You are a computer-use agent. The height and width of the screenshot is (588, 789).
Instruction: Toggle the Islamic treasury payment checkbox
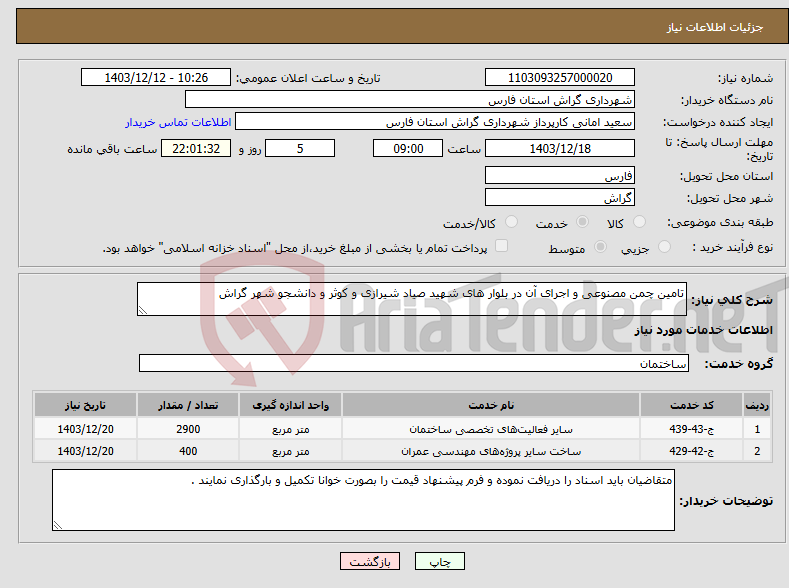point(501,245)
